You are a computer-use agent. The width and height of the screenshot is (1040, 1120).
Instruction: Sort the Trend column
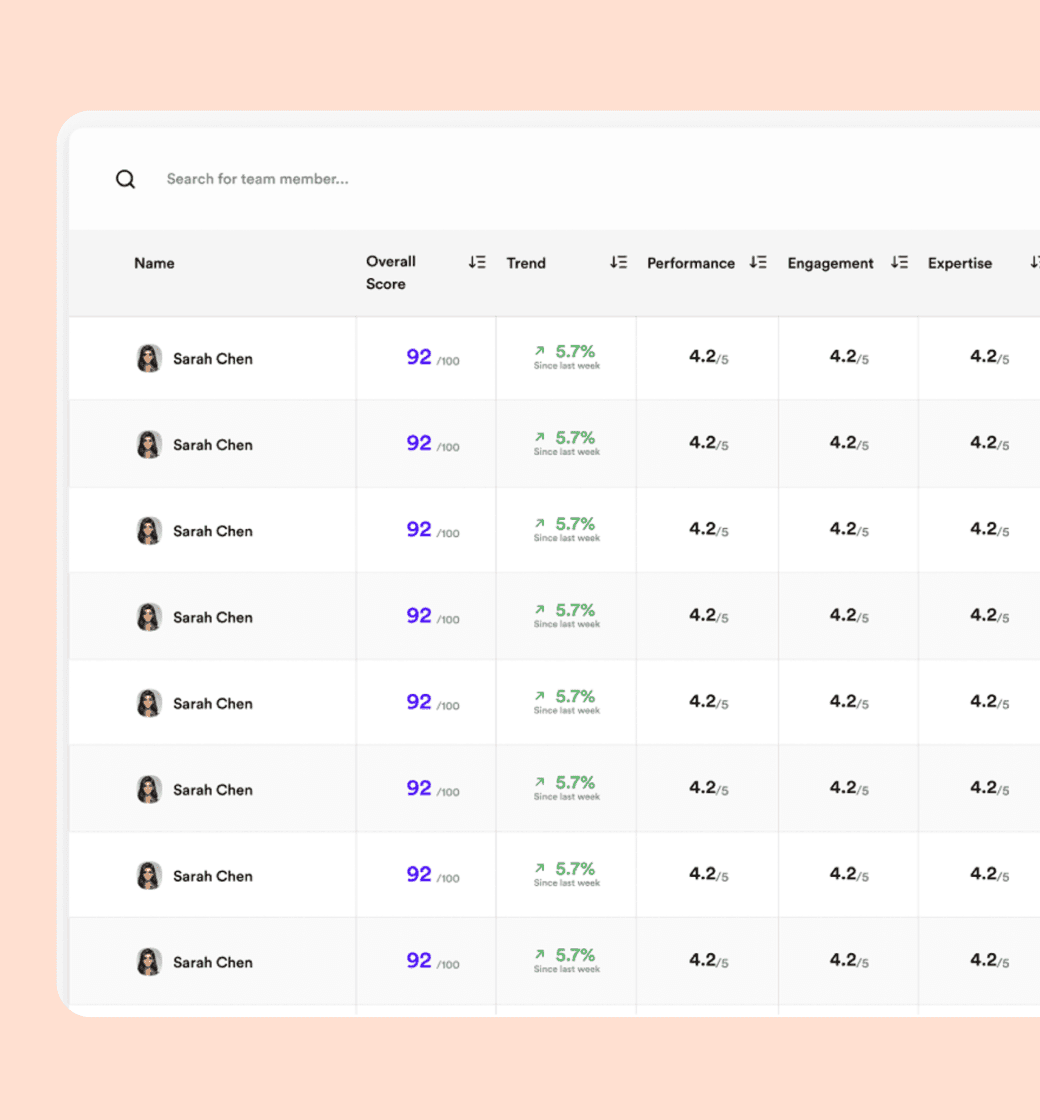(x=619, y=262)
